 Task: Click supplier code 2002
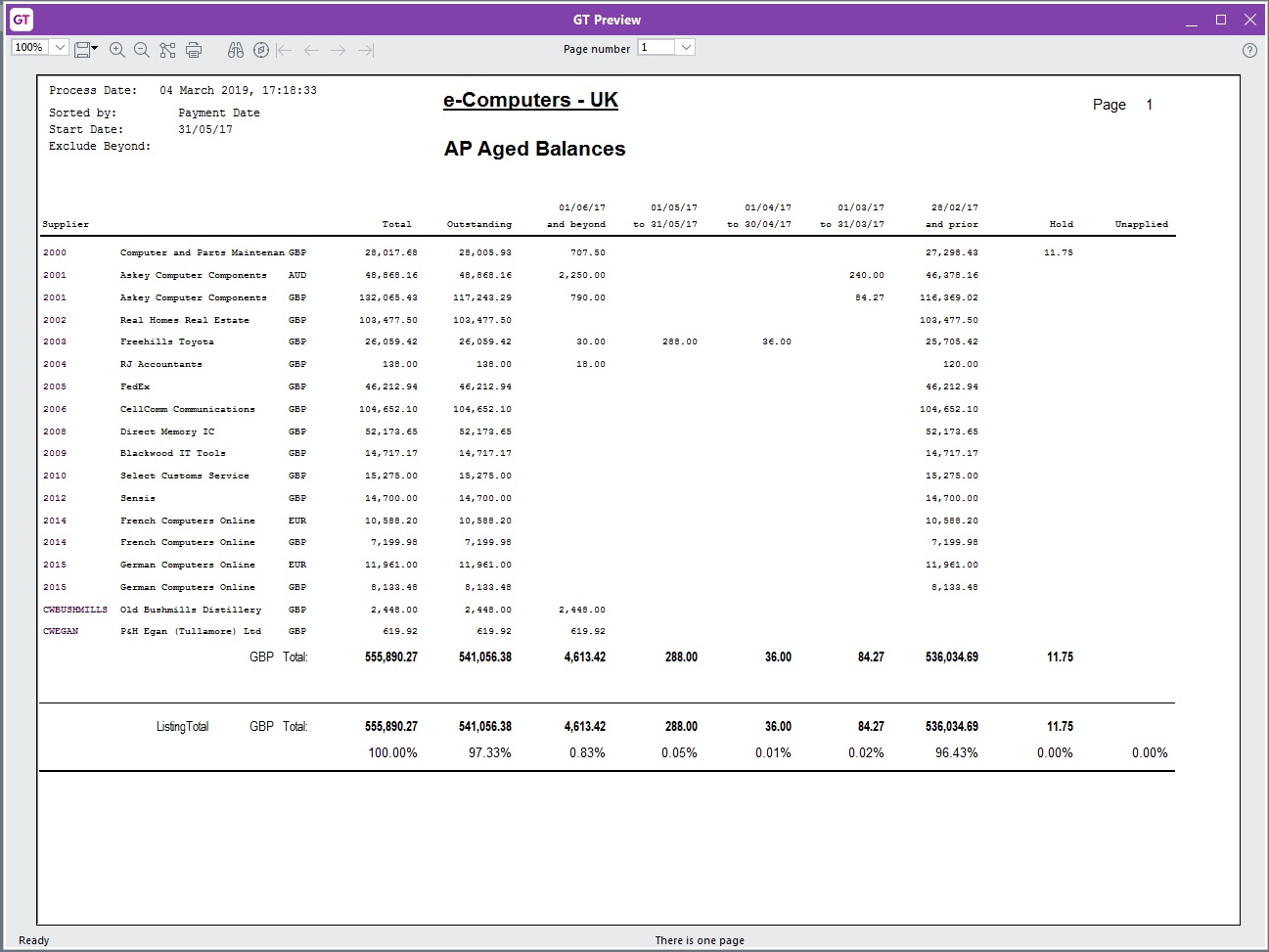(55, 320)
